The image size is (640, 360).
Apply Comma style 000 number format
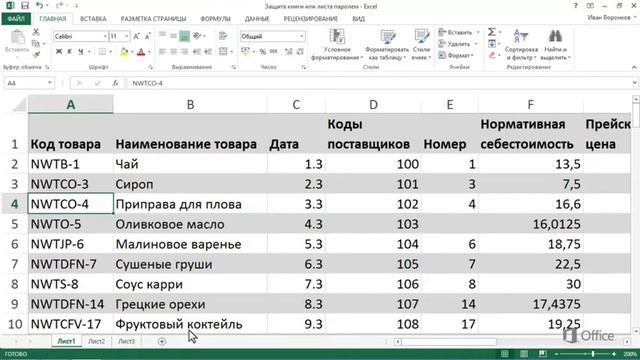coord(273,52)
